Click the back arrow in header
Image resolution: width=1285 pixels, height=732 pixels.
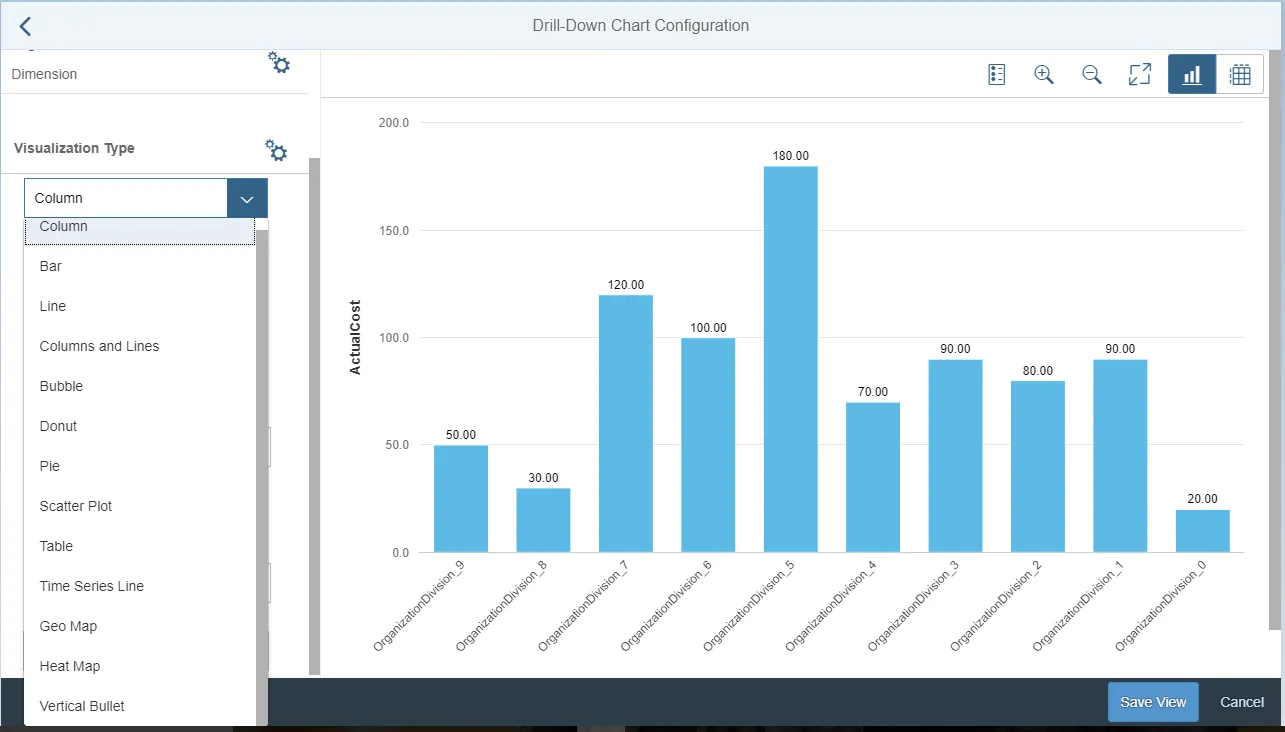point(24,26)
